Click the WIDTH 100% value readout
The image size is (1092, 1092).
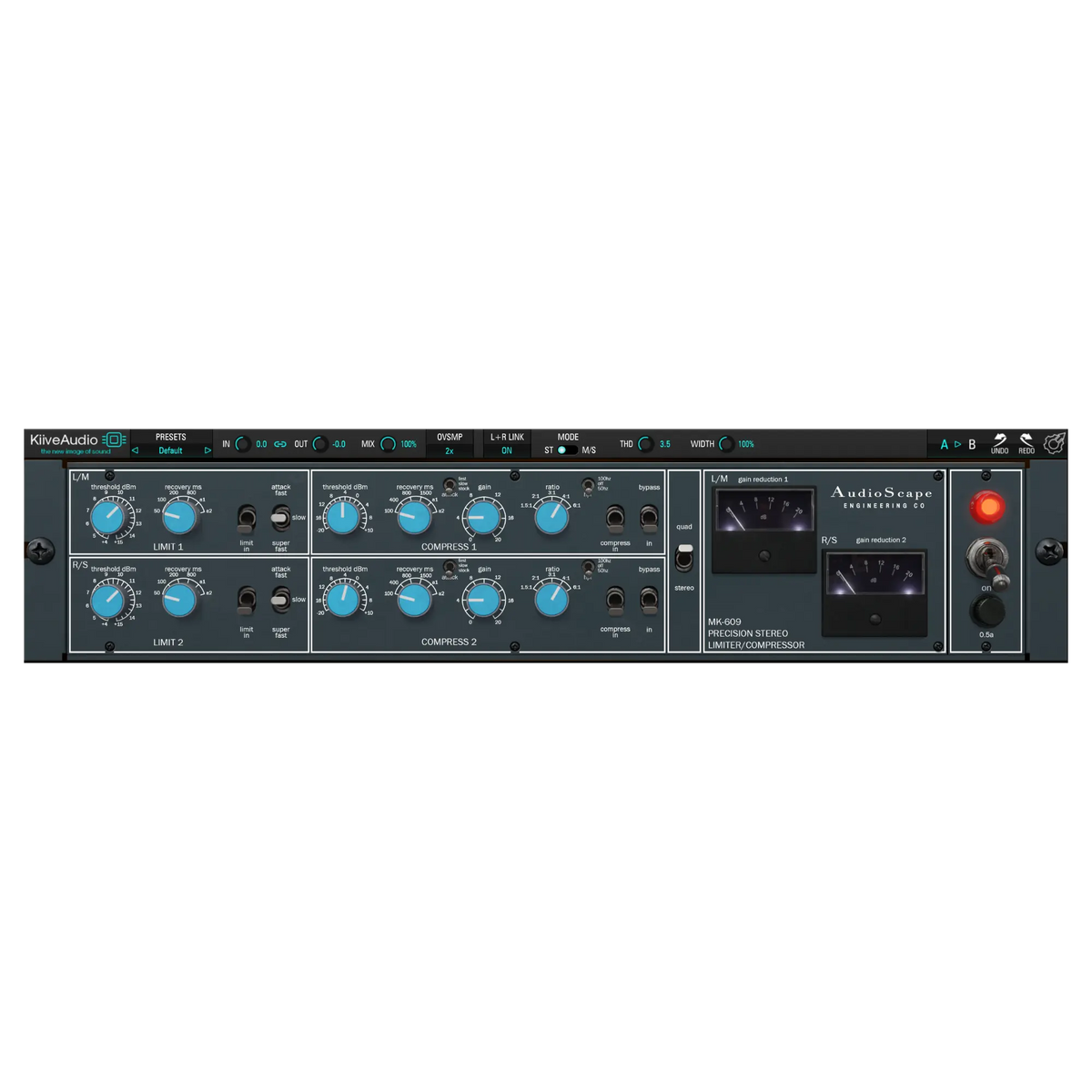tap(746, 445)
